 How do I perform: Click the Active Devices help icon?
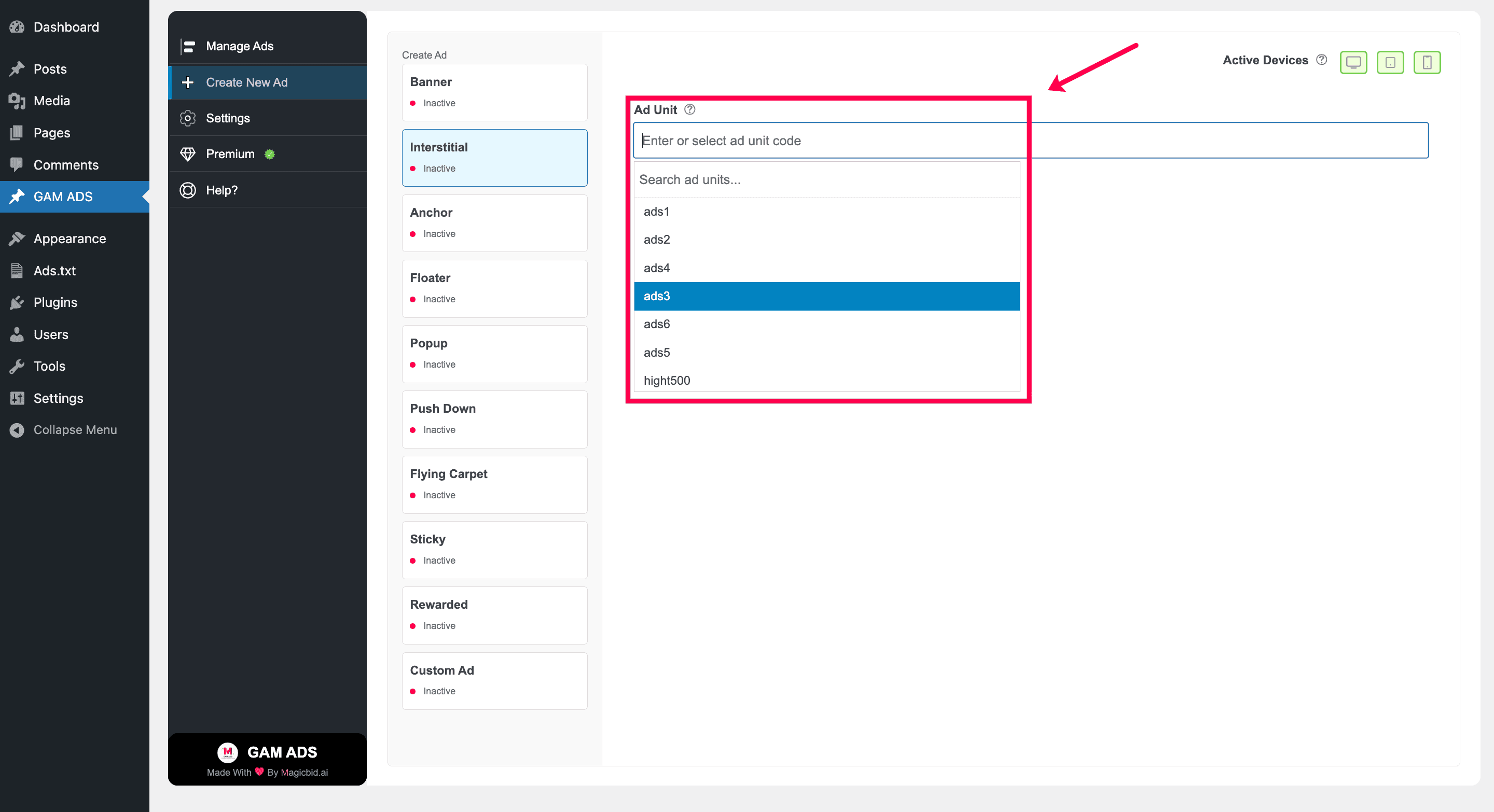point(1321,60)
